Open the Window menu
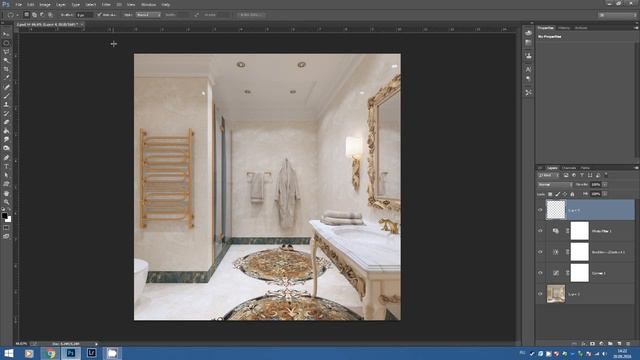The height and width of the screenshot is (360, 640). click(148, 4)
